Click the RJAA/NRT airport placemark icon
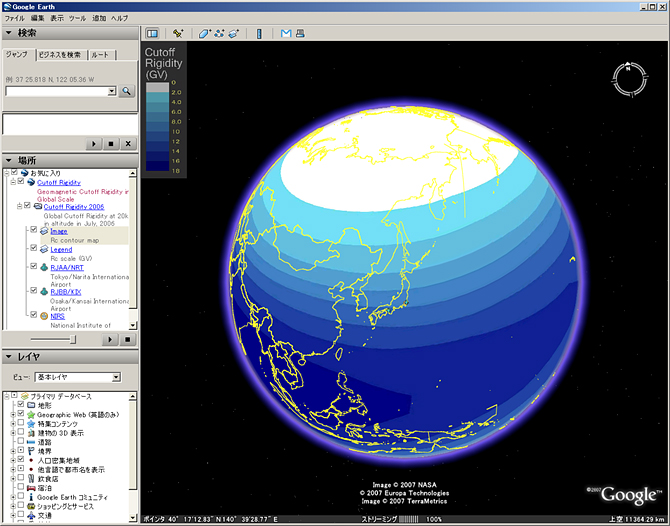Image resolution: width=670 pixels, height=526 pixels. pyautogui.click(x=44, y=267)
